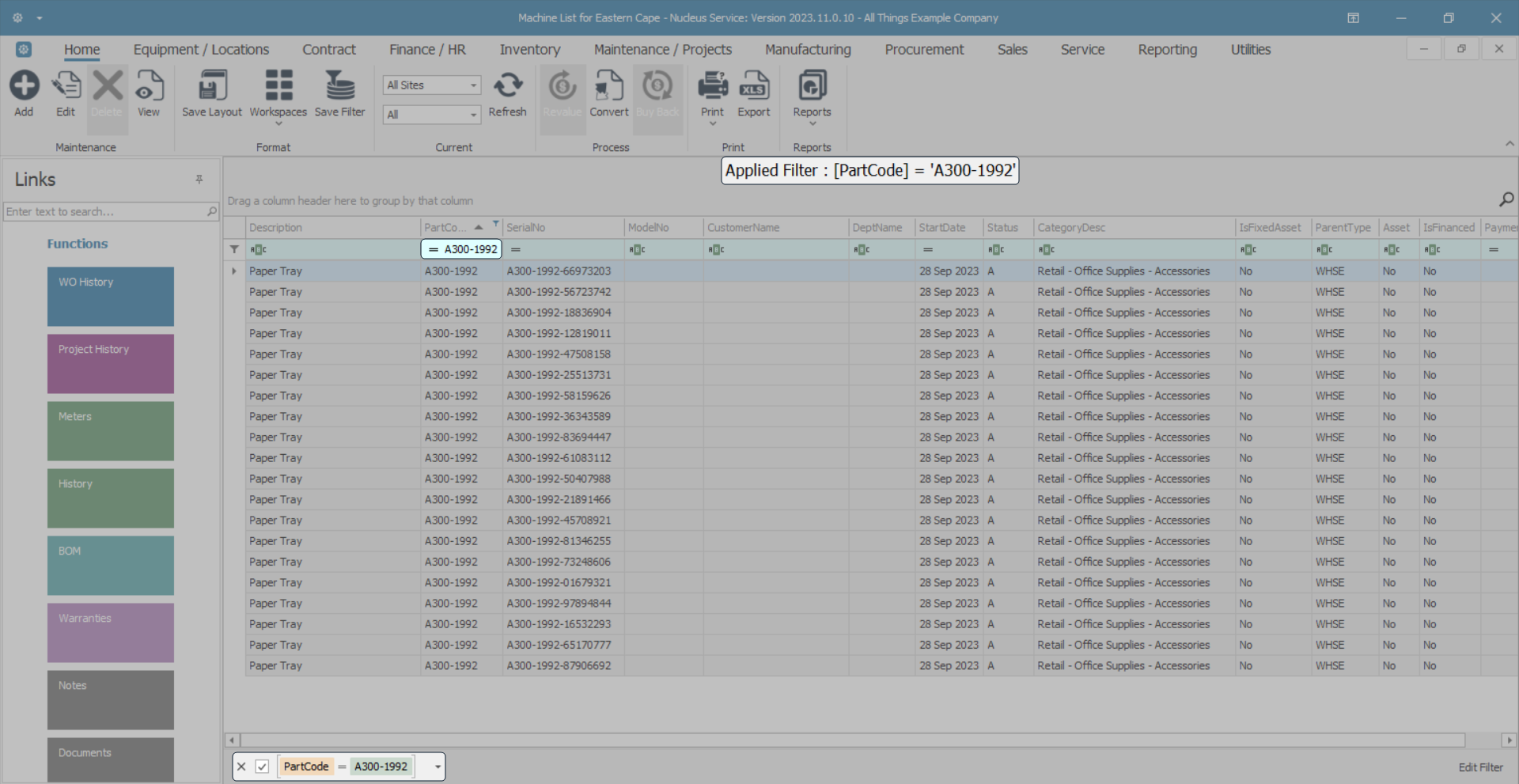Open the quick access toolbar dropdown arrow
Screen dimensions: 1519x784
(x=40, y=18)
